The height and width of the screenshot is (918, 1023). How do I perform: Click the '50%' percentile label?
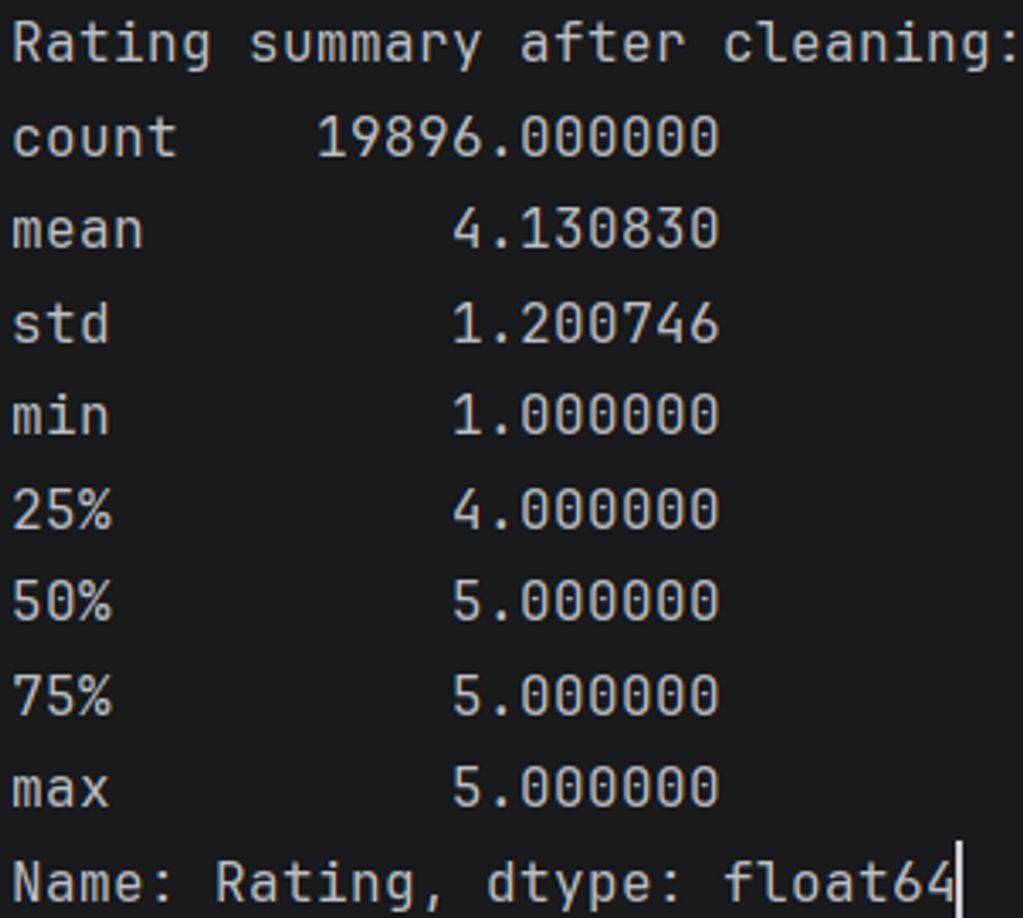click(62, 601)
